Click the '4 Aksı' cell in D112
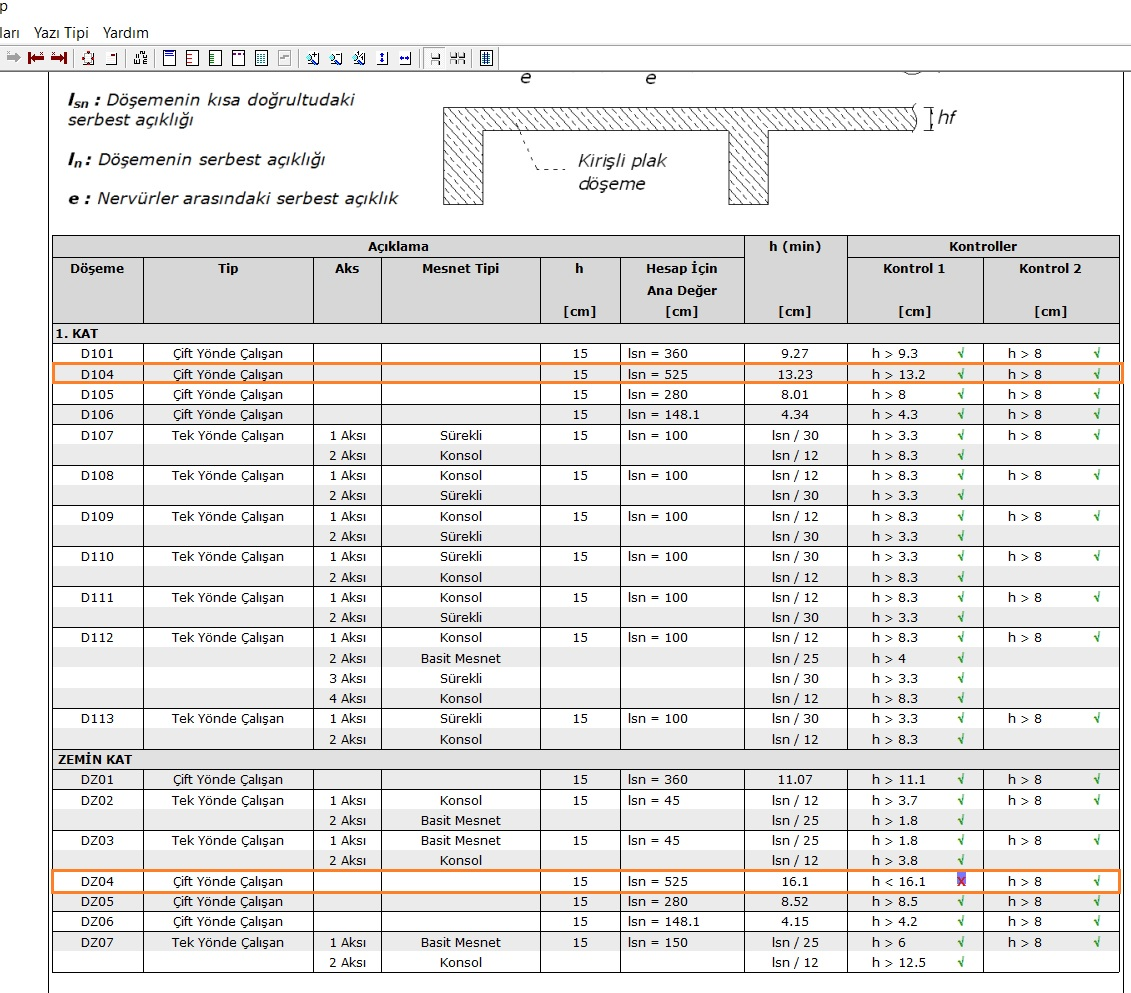 coord(348,699)
